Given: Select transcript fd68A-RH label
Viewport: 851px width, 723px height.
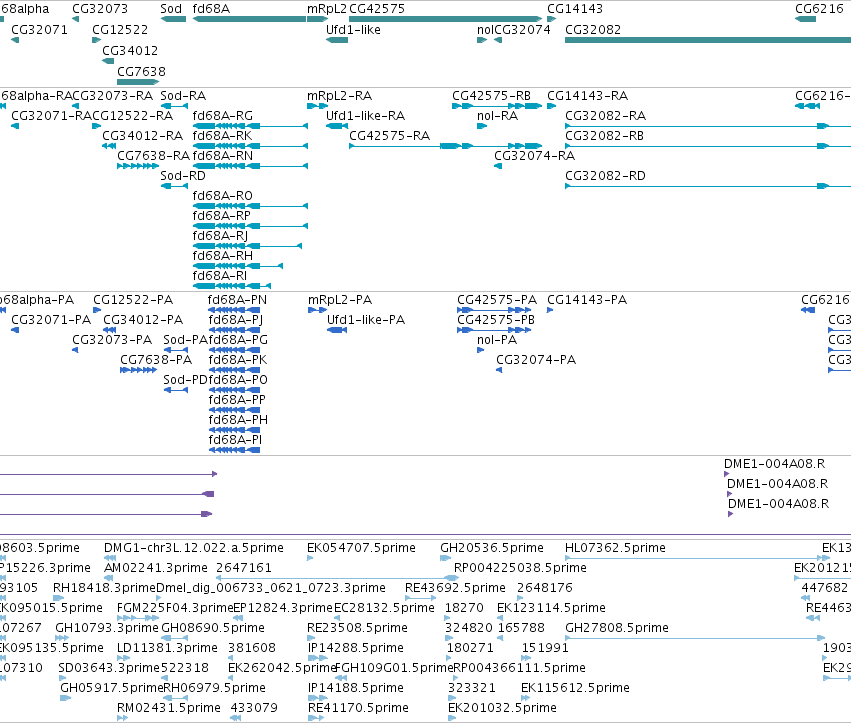Looking at the screenshot, I should [223, 256].
